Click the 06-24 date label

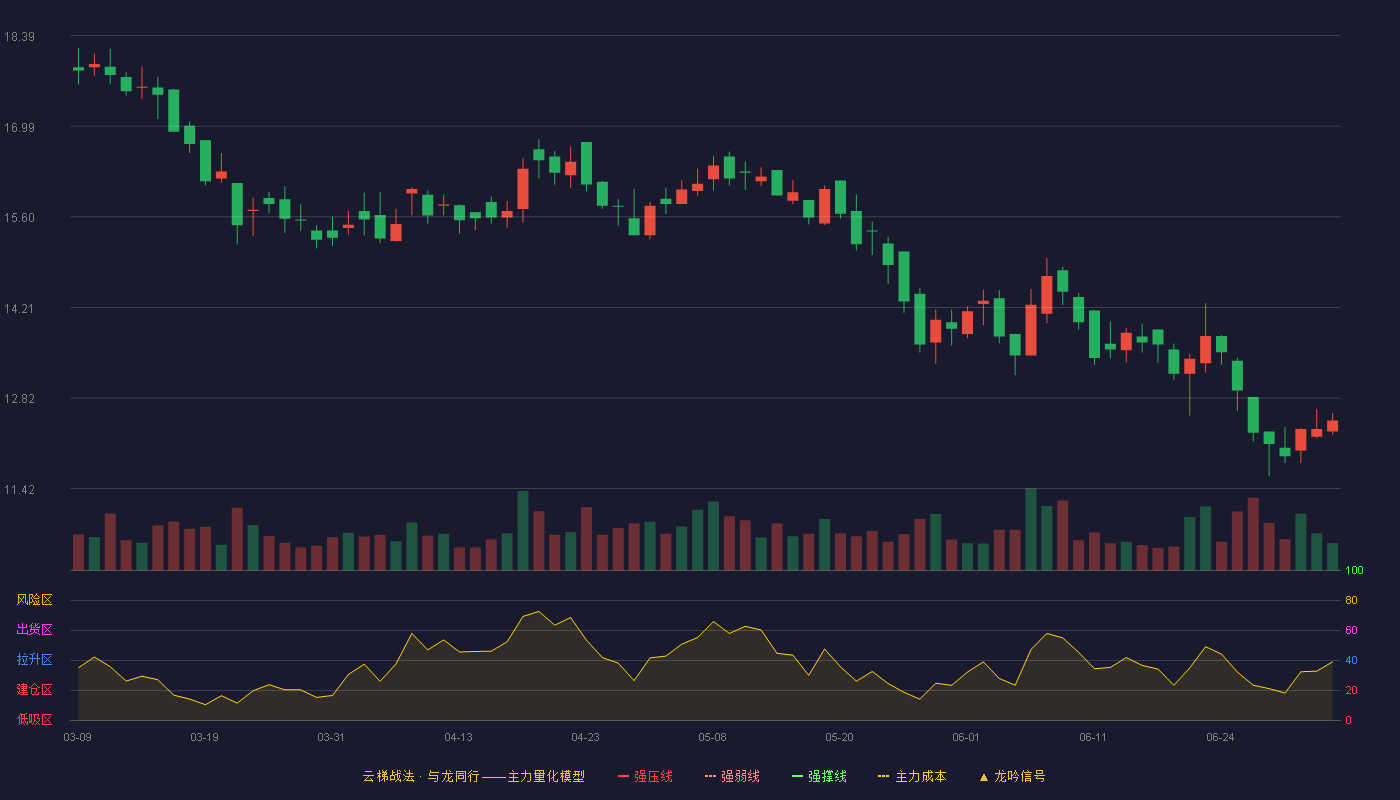pos(1220,737)
